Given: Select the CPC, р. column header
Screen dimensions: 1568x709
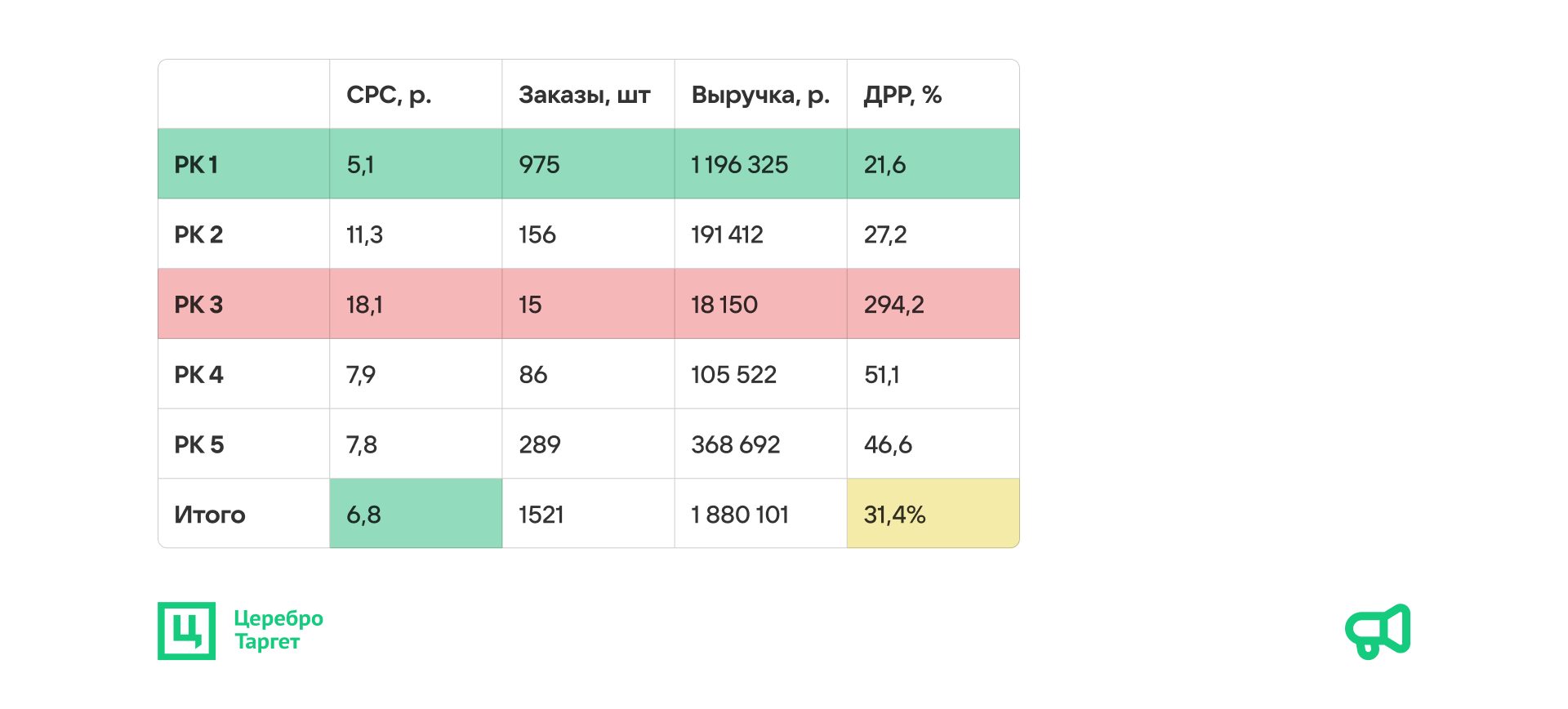Looking at the screenshot, I should [389, 95].
